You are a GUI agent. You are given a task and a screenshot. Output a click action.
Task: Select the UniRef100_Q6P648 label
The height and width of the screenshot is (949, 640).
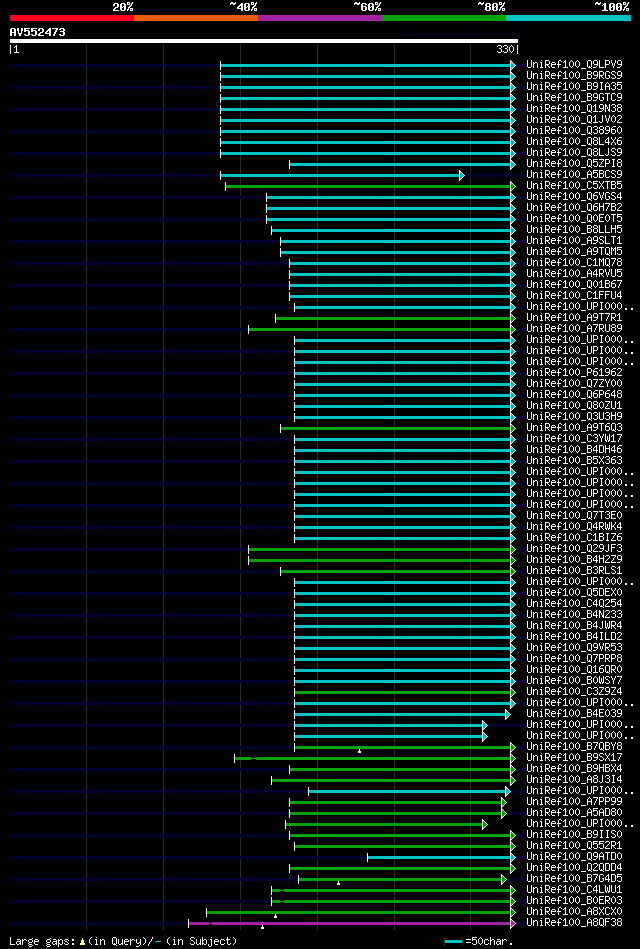tap(574, 395)
